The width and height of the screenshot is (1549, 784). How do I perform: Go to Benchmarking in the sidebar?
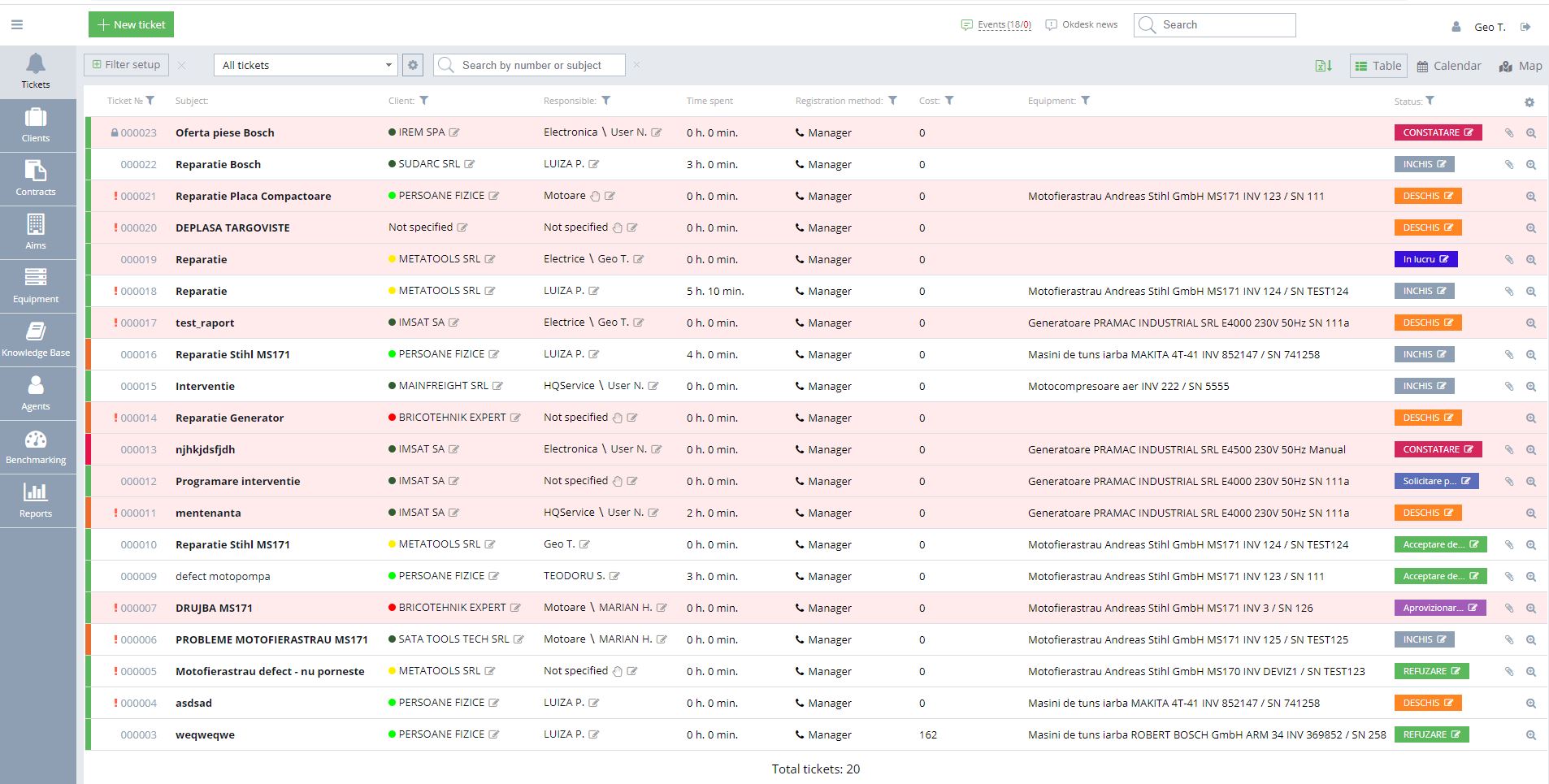click(36, 447)
